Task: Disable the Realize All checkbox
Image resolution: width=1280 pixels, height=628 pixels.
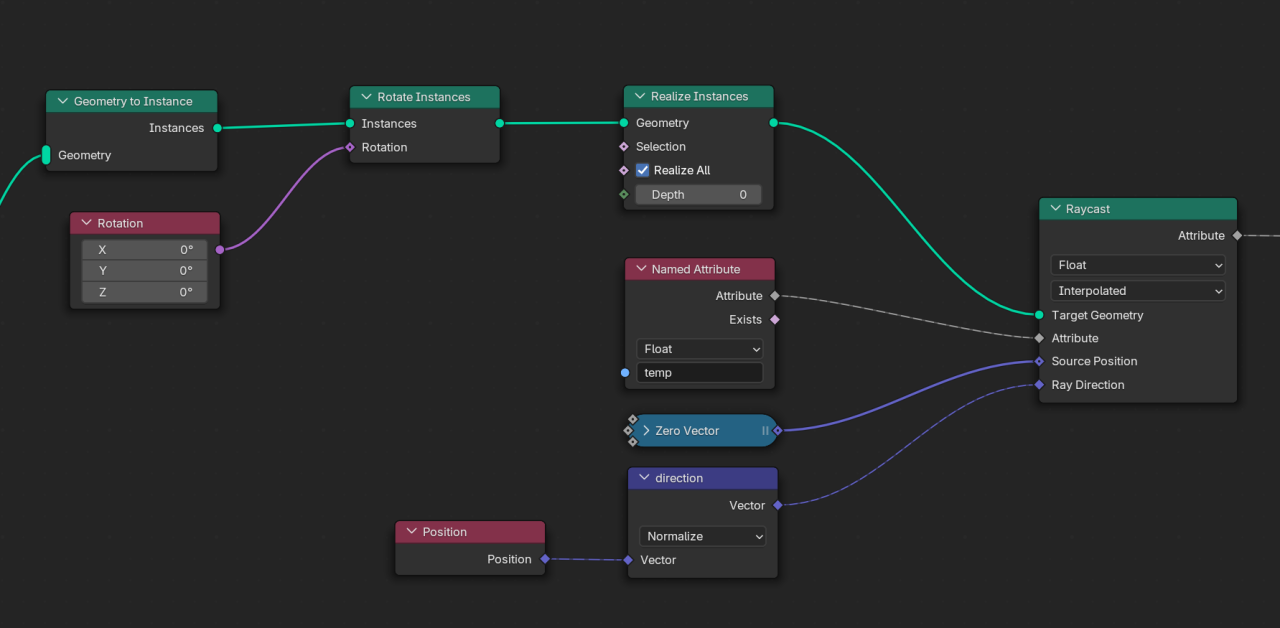Action: coord(643,170)
